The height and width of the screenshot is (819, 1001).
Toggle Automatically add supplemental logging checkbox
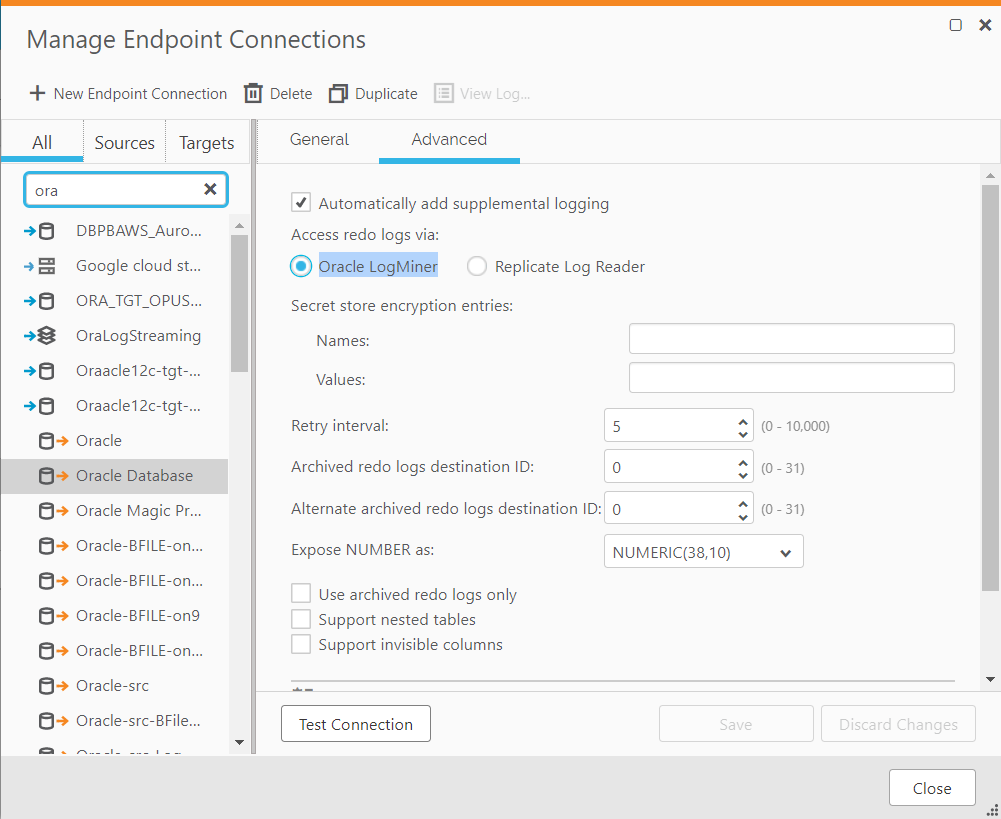pos(300,203)
